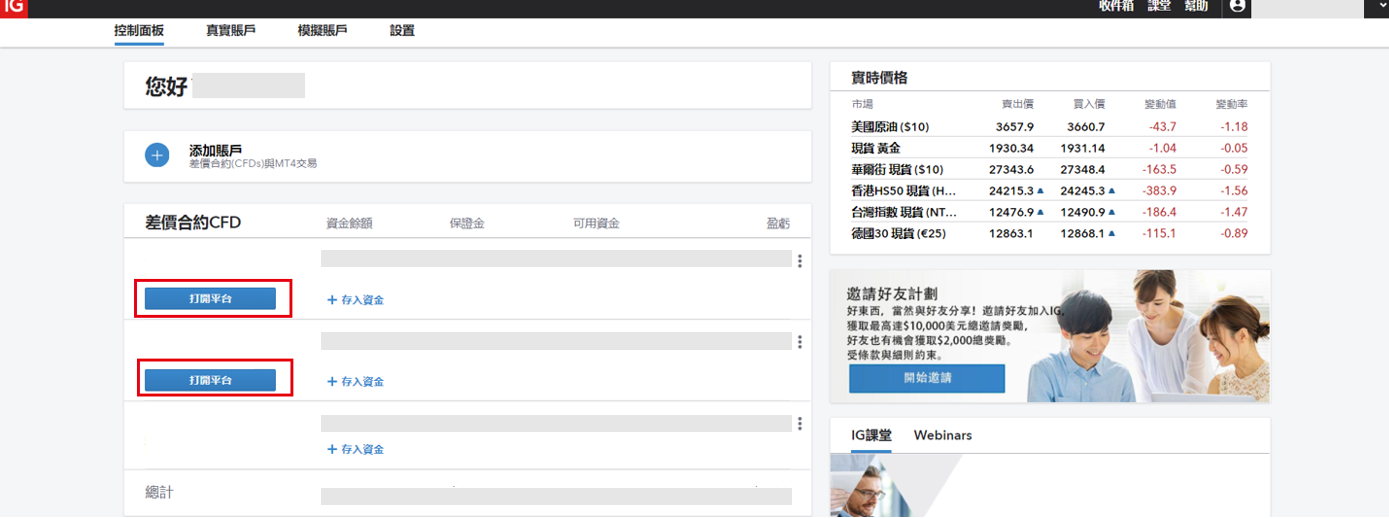Click the up arrow beside buy price 12868.1
This screenshot has width=1389, height=518.
coord(1112,232)
